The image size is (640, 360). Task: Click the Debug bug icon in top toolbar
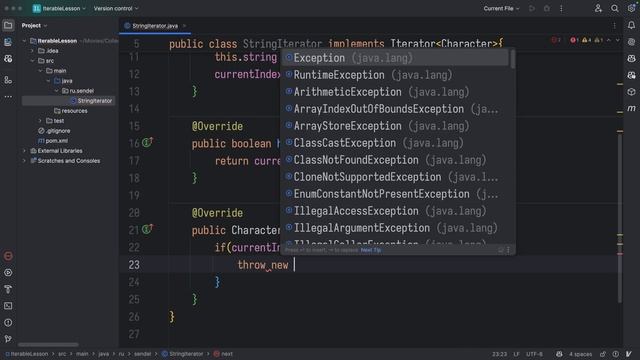click(x=547, y=8)
